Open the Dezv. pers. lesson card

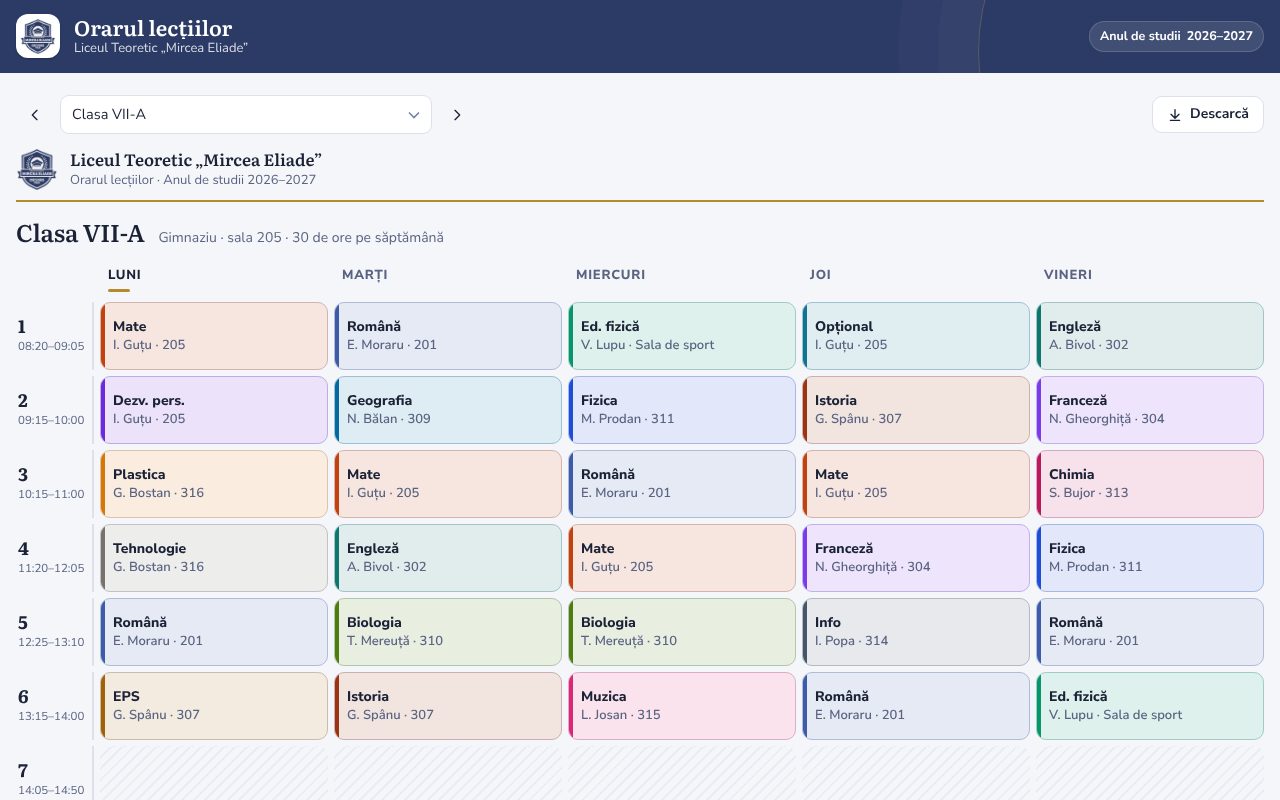coord(214,410)
